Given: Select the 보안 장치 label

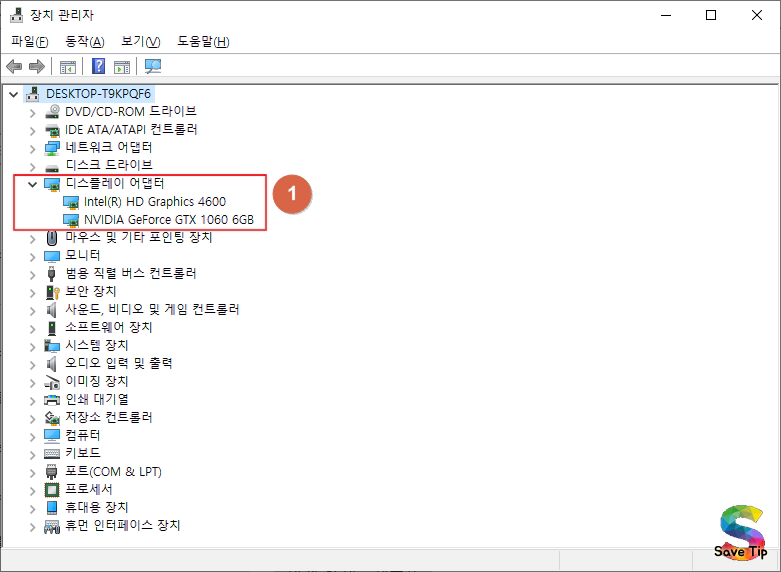Looking at the screenshot, I should [x=91, y=291].
